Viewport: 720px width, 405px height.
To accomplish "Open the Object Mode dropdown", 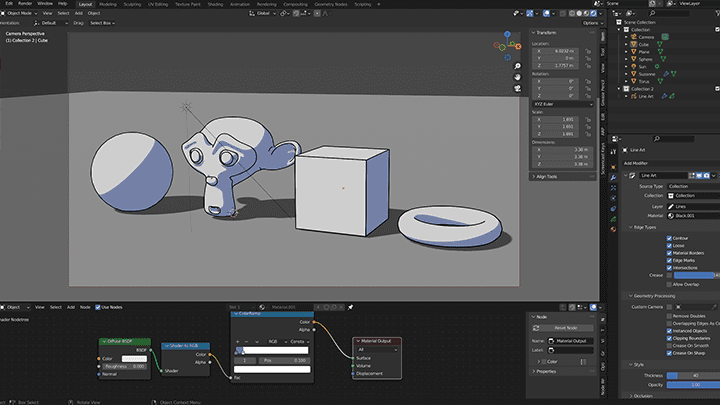I will (x=20, y=13).
